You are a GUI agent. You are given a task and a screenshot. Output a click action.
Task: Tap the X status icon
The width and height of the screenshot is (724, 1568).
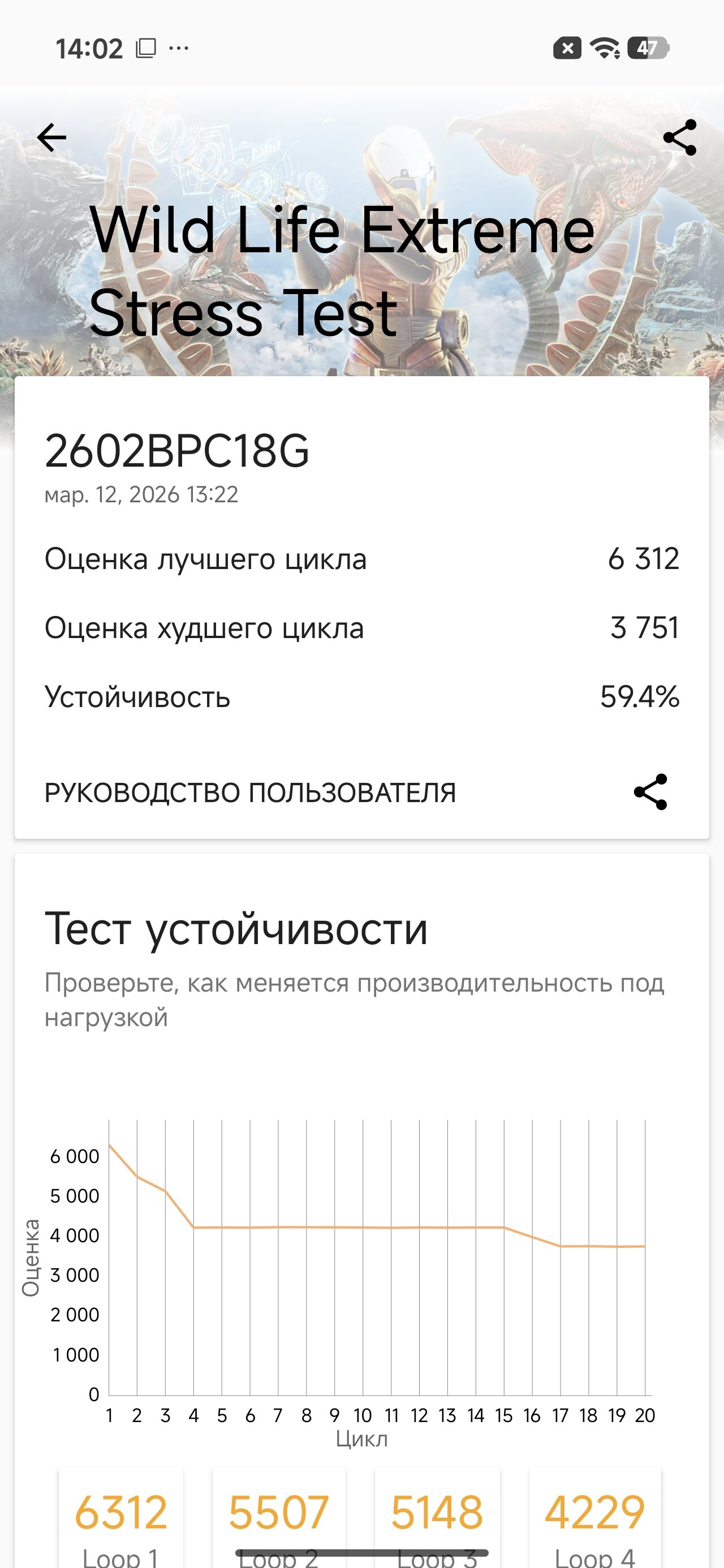[x=567, y=48]
